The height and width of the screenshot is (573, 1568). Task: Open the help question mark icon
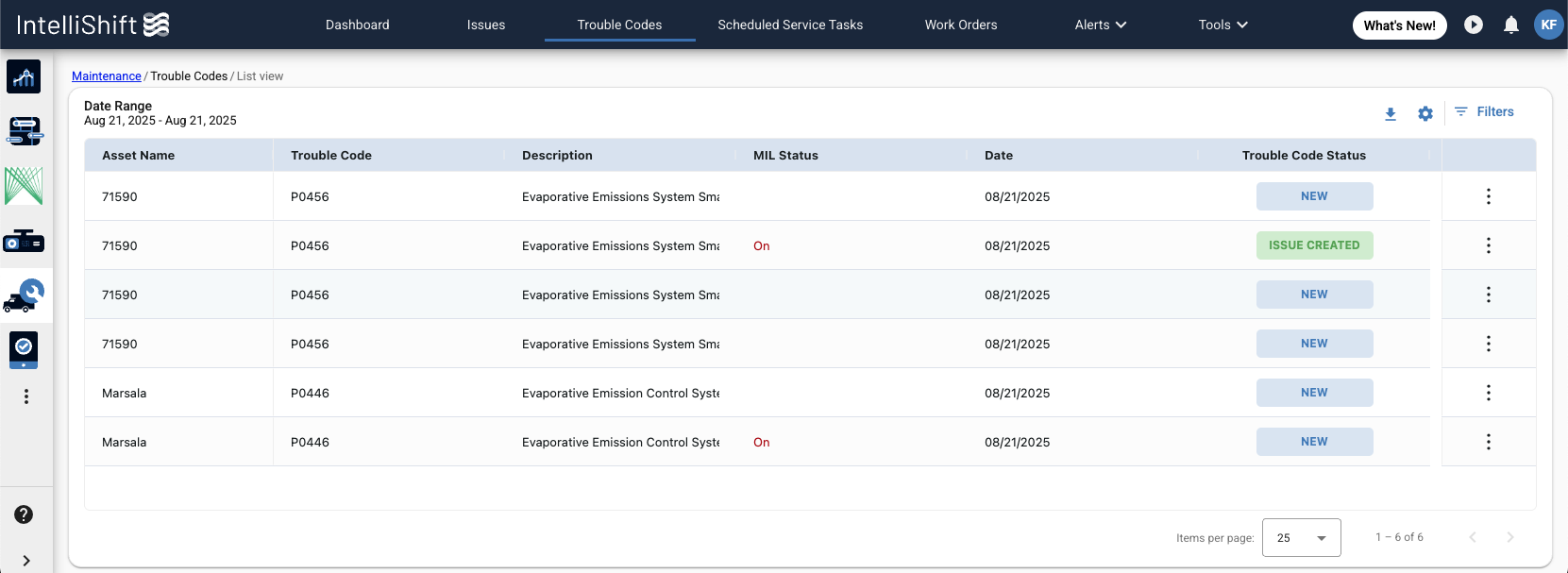(x=24, y=514)
